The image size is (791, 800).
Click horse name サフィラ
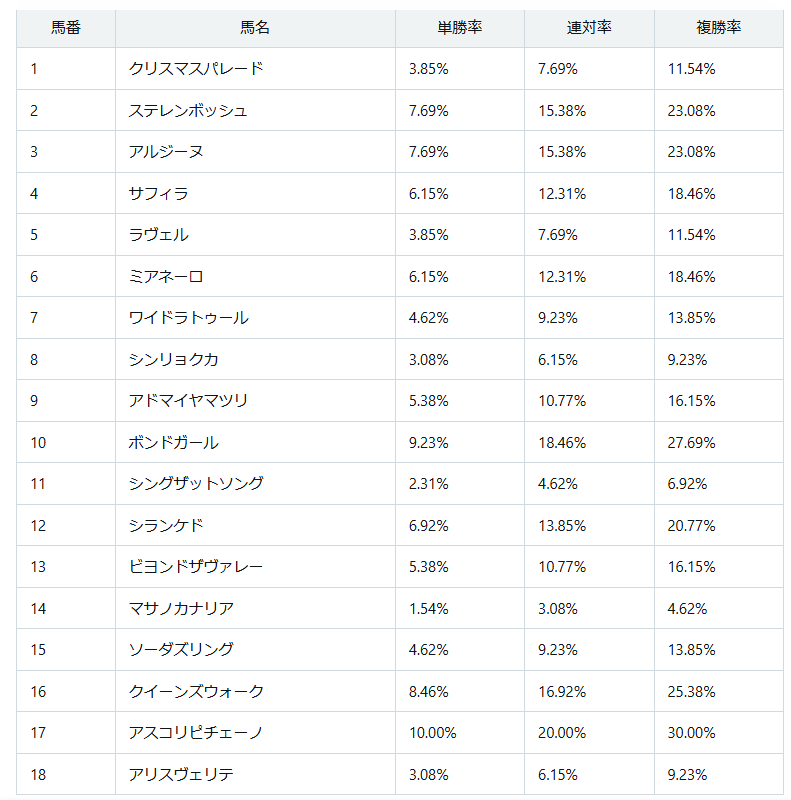pyautogui.click(x=159, y=193)
